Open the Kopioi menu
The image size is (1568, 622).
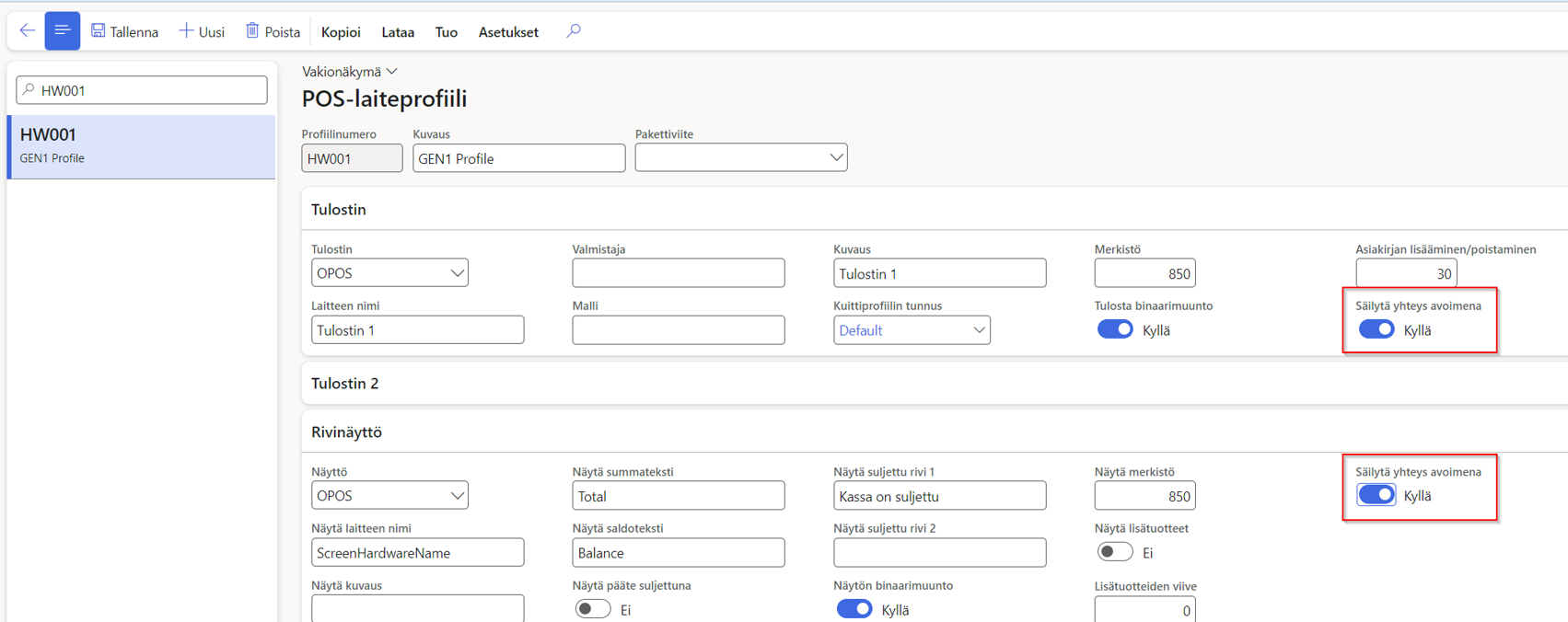coord(341,32)
